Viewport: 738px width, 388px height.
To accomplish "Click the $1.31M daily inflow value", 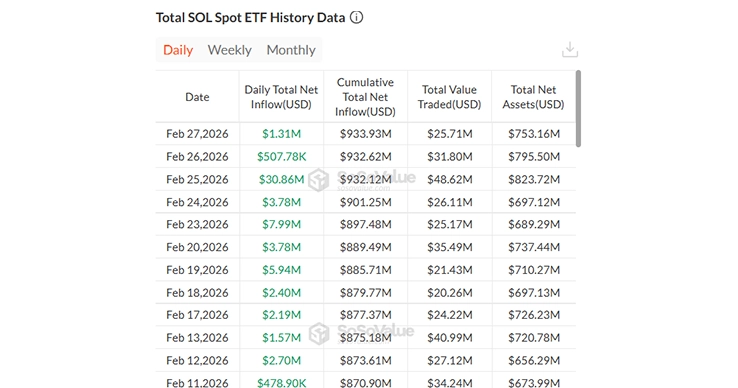I will (x=281, y=134).
